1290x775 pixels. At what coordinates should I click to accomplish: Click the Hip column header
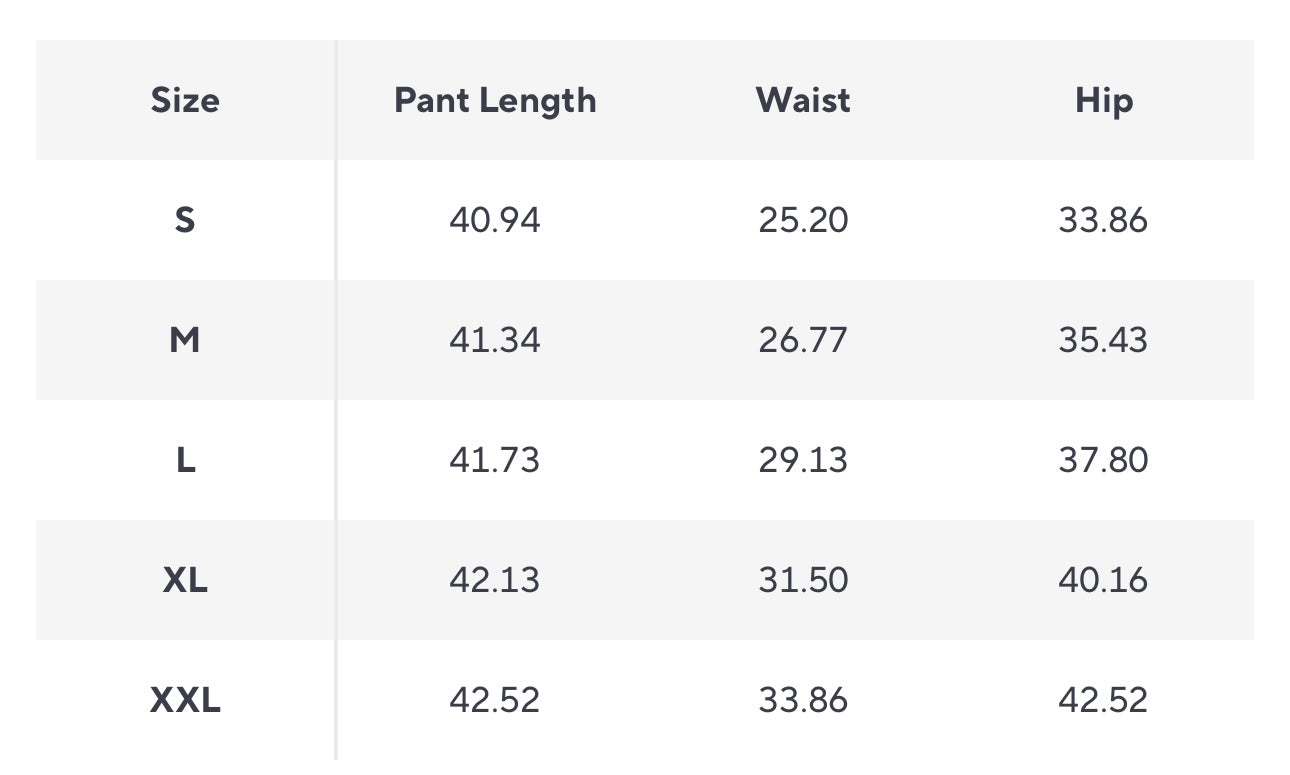click(x=1104, y=100)
